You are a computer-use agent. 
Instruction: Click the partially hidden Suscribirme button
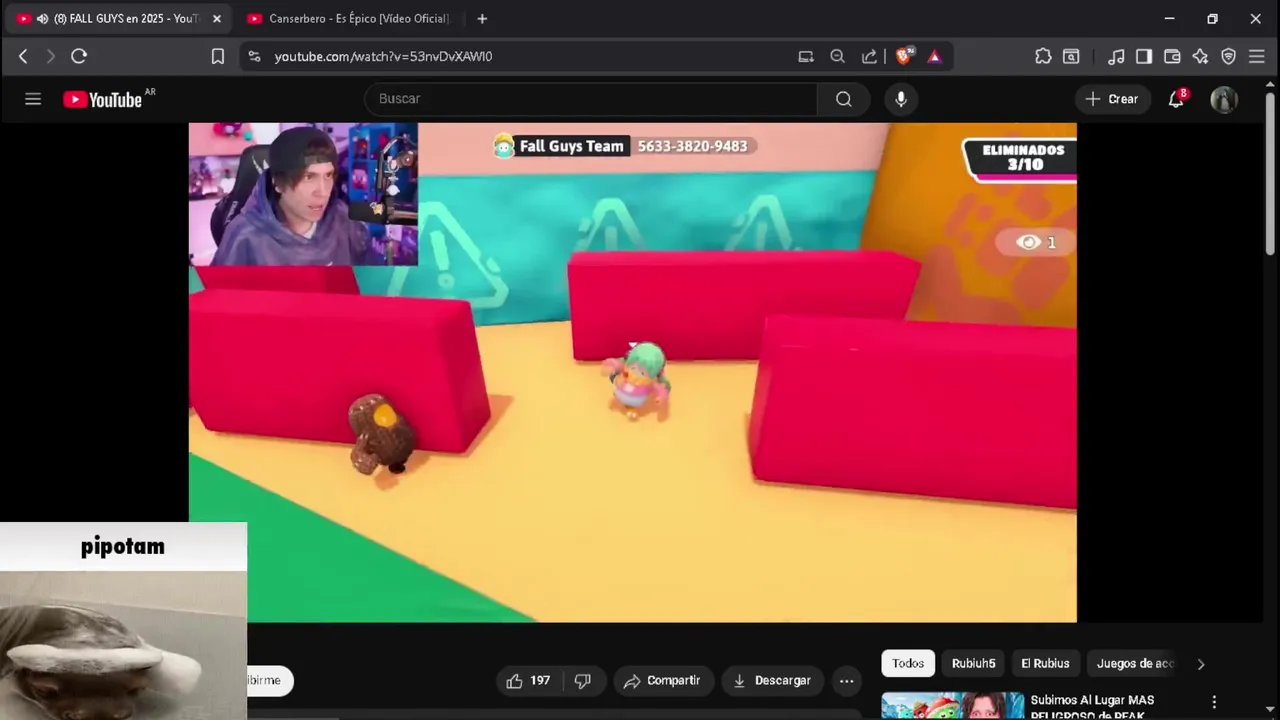[270, 681]
